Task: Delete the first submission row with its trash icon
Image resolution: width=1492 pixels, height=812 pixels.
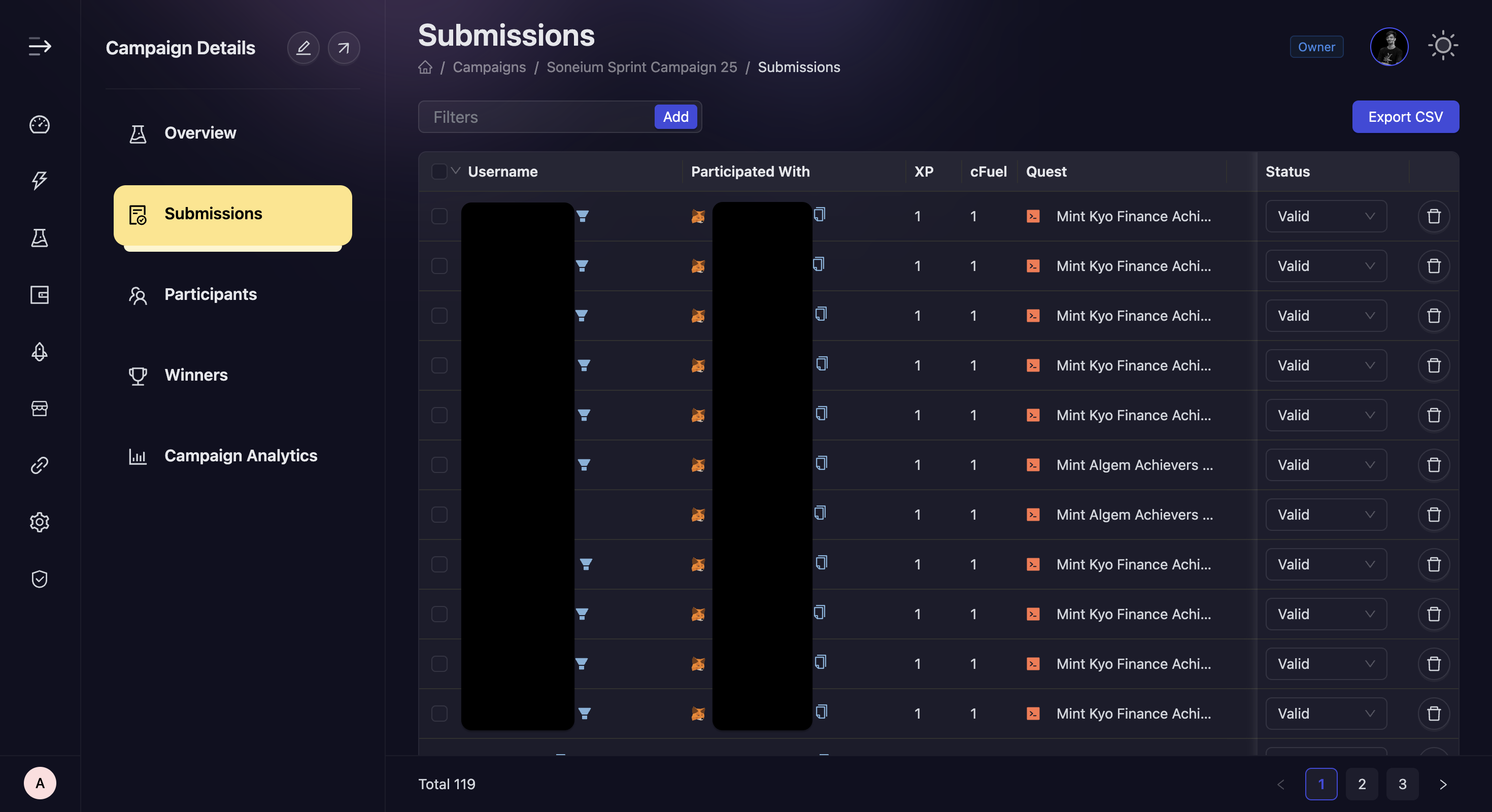Action: pos(1433,216)
